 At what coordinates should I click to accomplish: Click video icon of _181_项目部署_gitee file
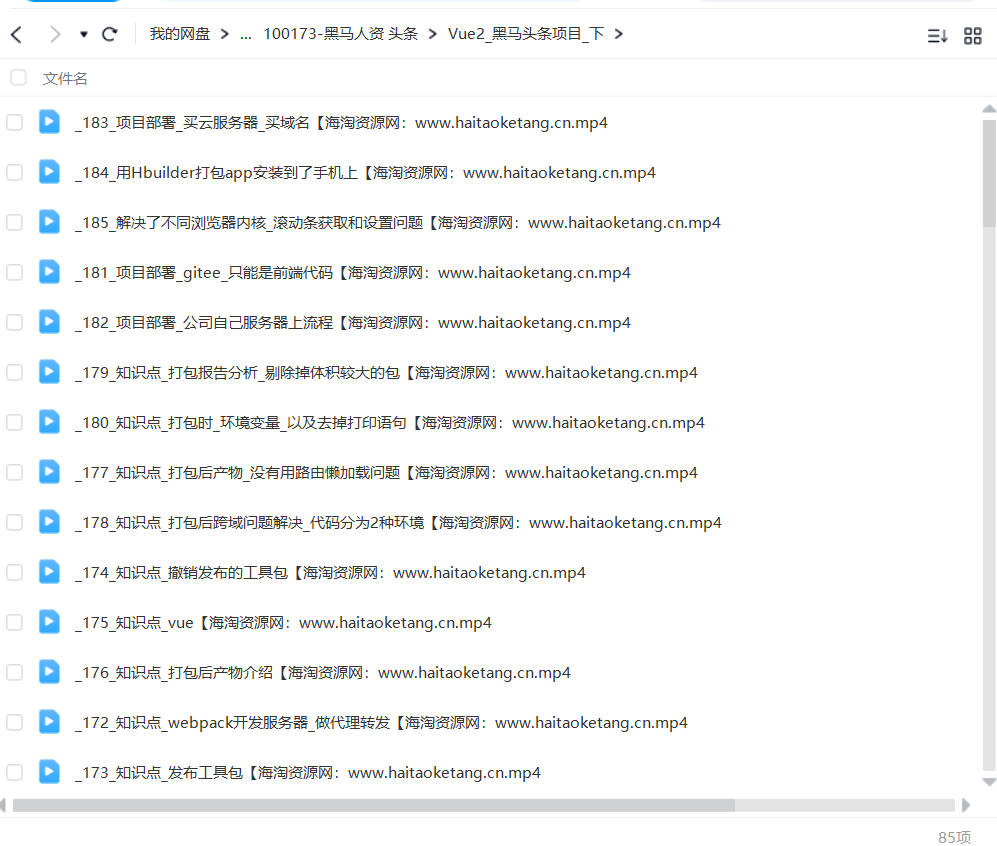click(49, 271)
